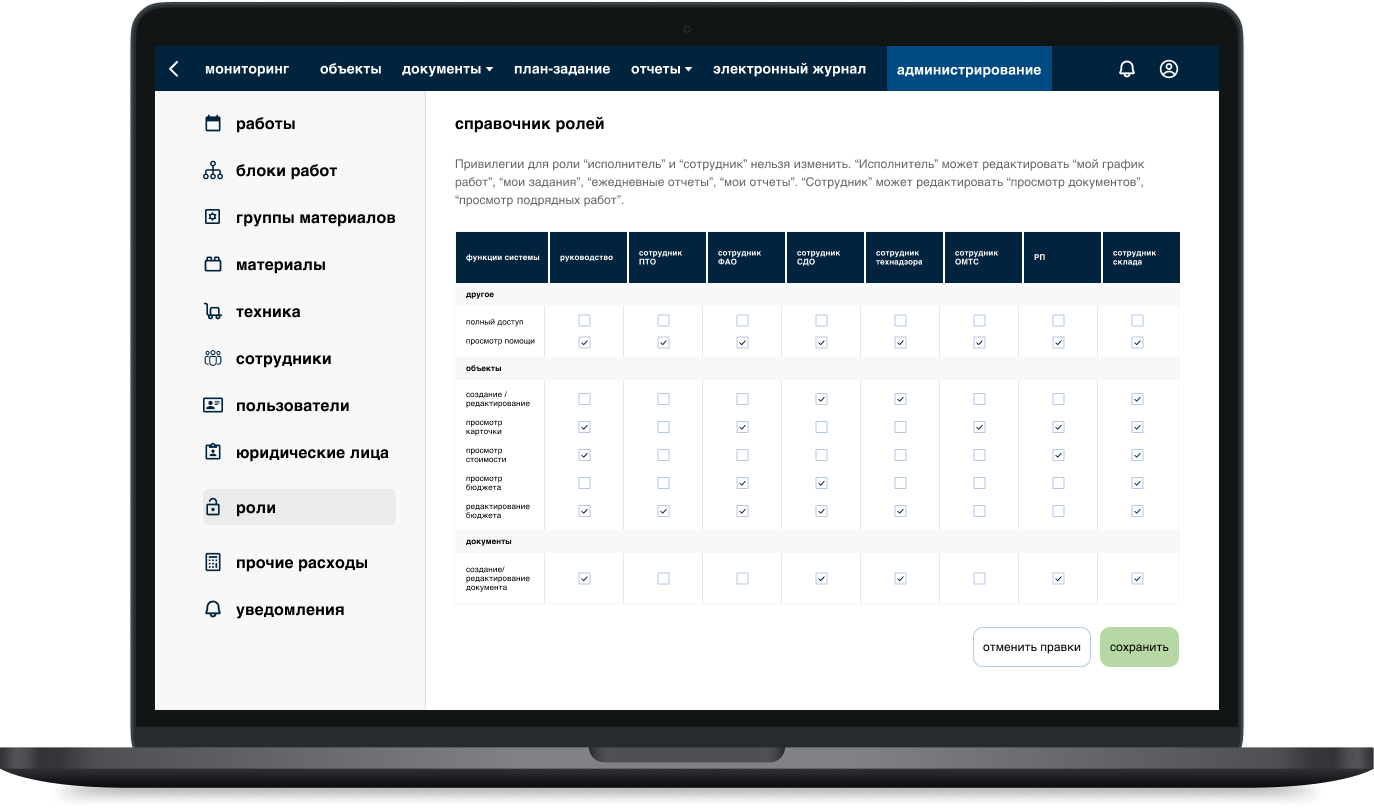Click the calendar icon beside работы

point(212,124)
